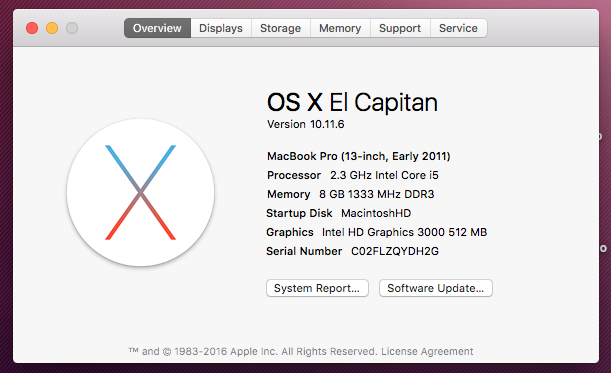
Task: Click the 8 GB 1333 MHz DDR3 value
Action: pos(376,194)
